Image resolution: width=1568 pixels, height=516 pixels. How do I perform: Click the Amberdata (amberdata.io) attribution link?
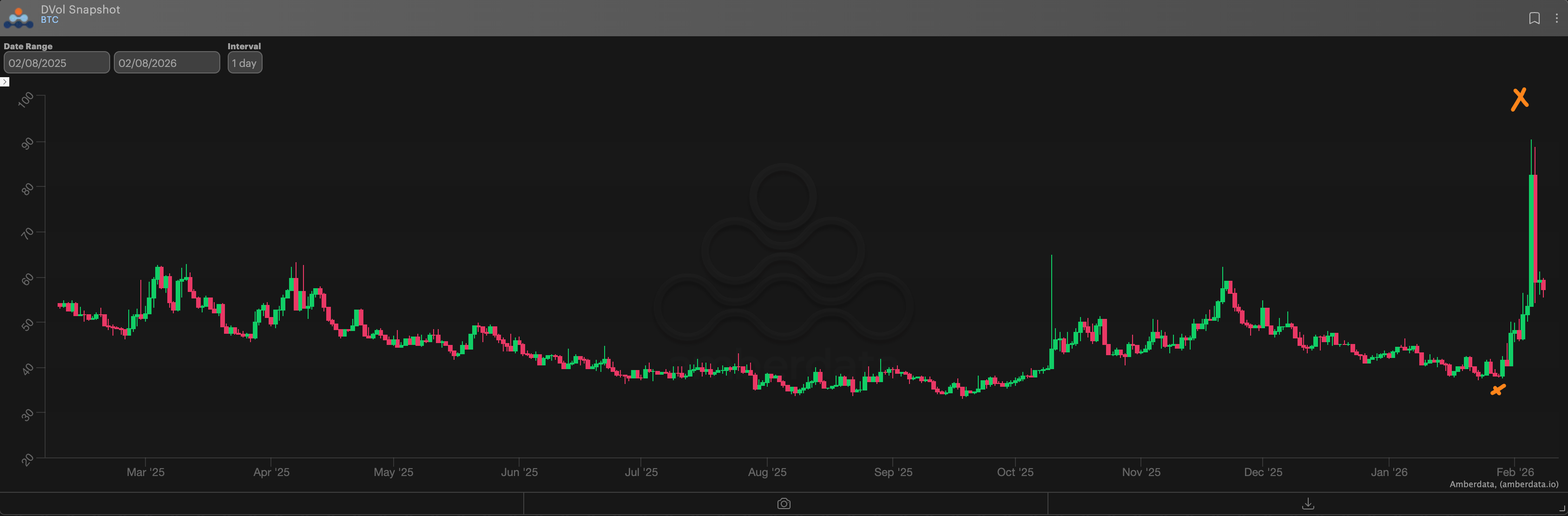[x=1503, y=484]
